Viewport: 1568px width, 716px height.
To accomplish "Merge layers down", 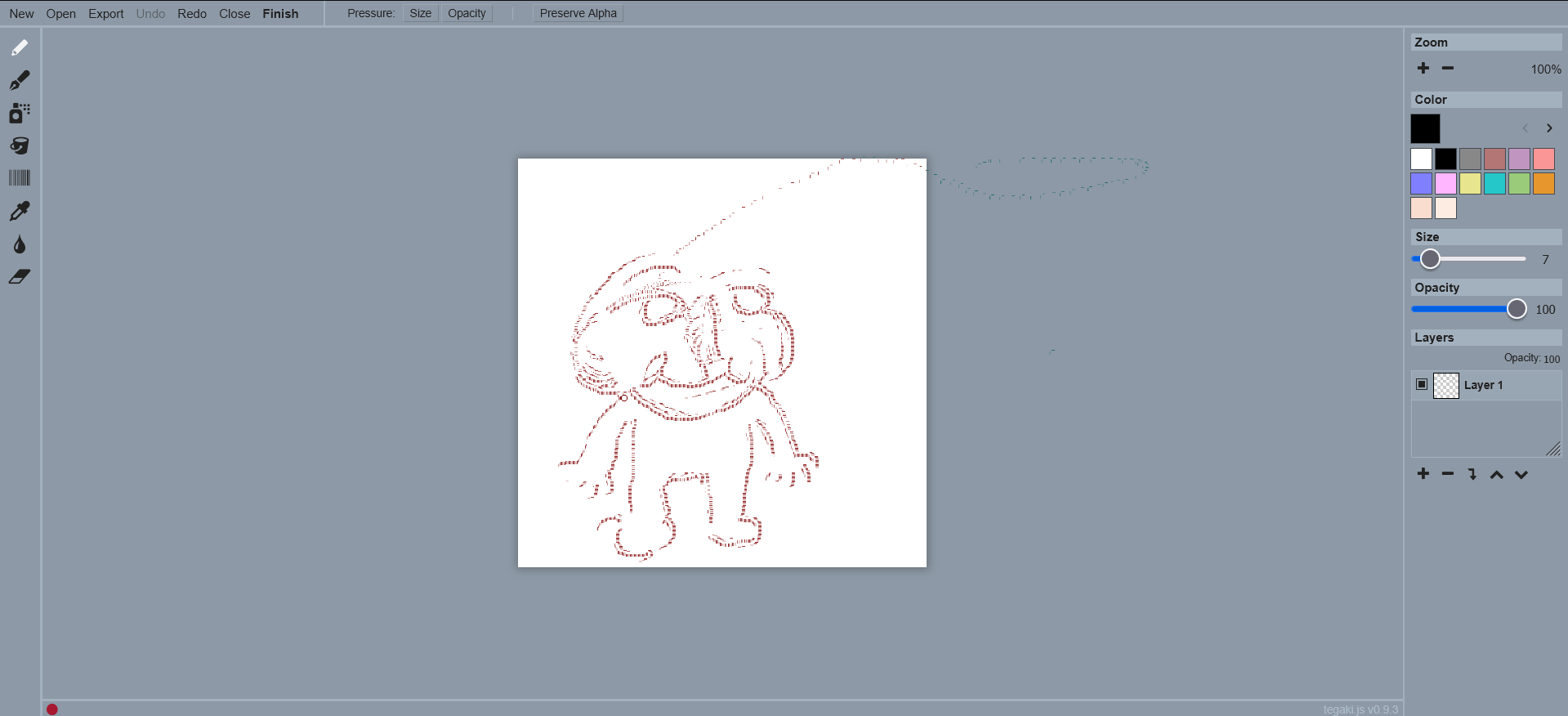I will [1472, 474].
